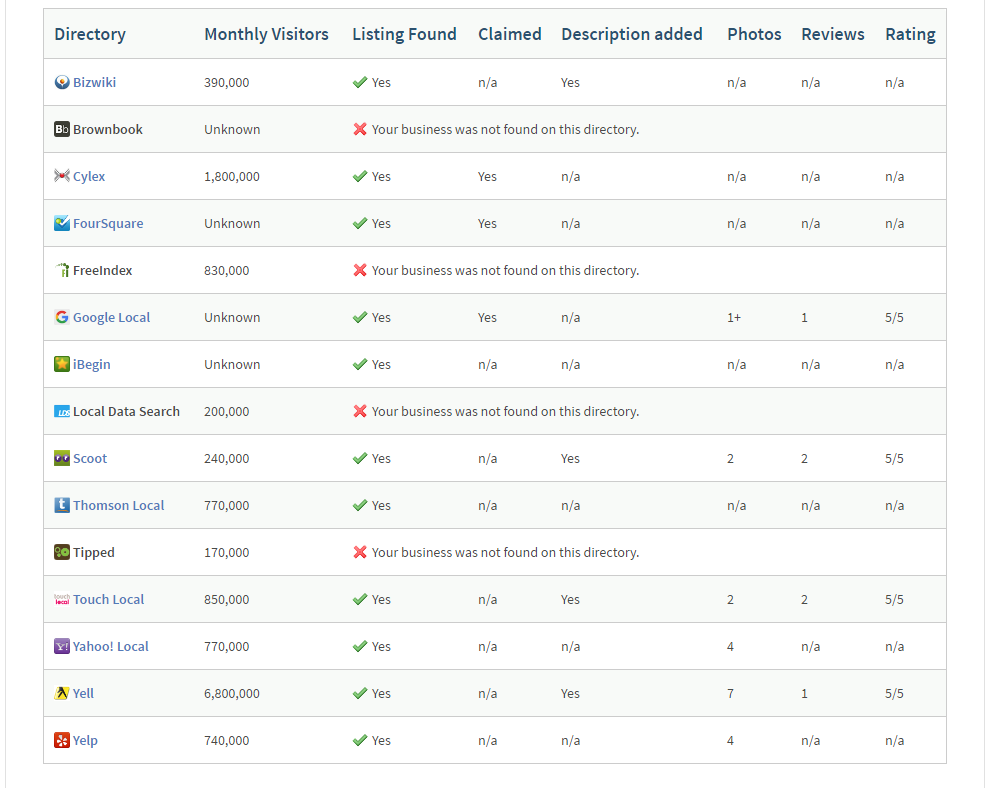Click the Description added column header
Image resolution: width=991 pixels, height=788 pixels.
[x=632, y=34]
